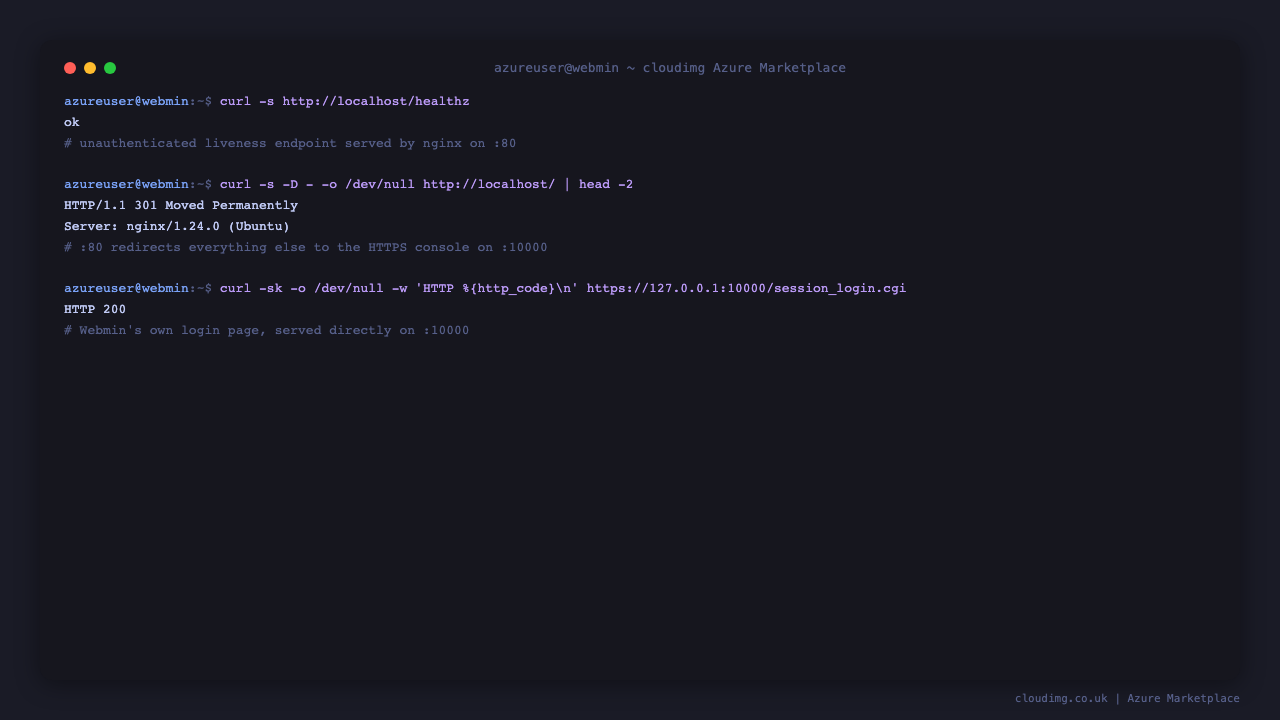Click the command with 'head -2'

tap(426, 184)
